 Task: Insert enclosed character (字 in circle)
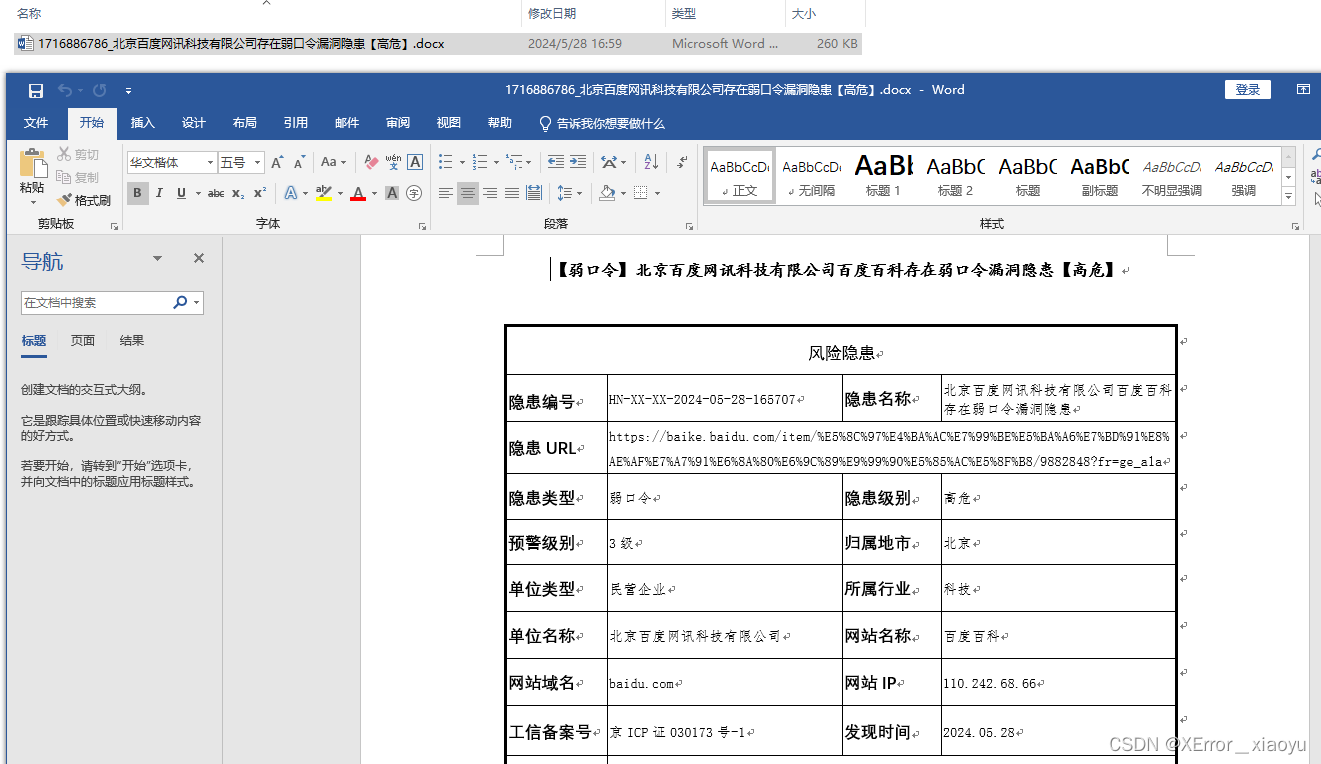[414, 193]
